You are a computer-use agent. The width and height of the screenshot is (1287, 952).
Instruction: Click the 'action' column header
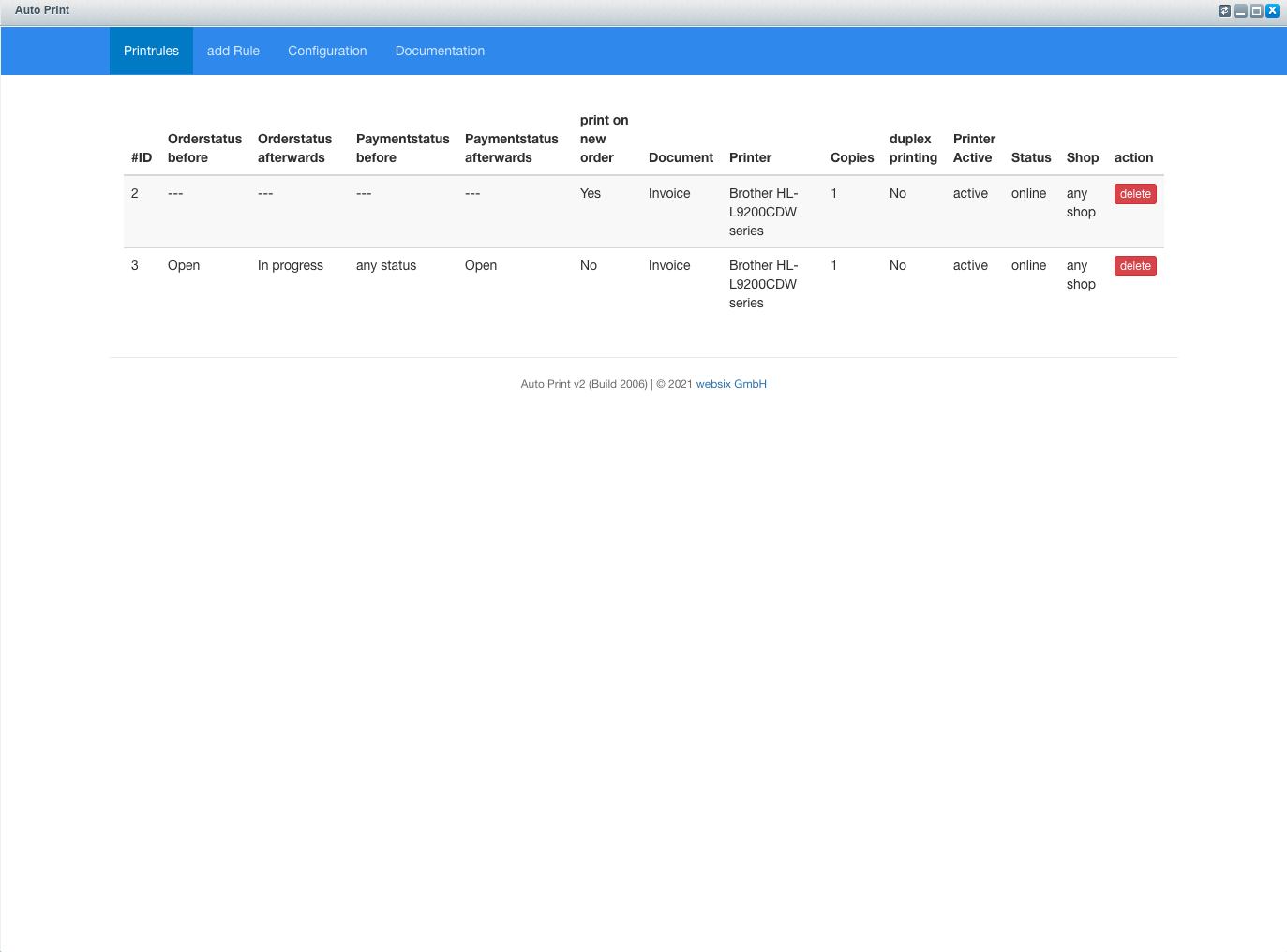pos(1133,157)
